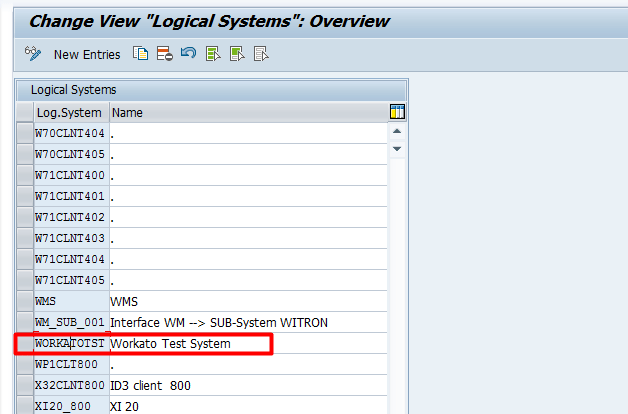Select the WORKATOTST row selector
The height and width of the screenshot is (414, 628).
[x=24, y=344]
